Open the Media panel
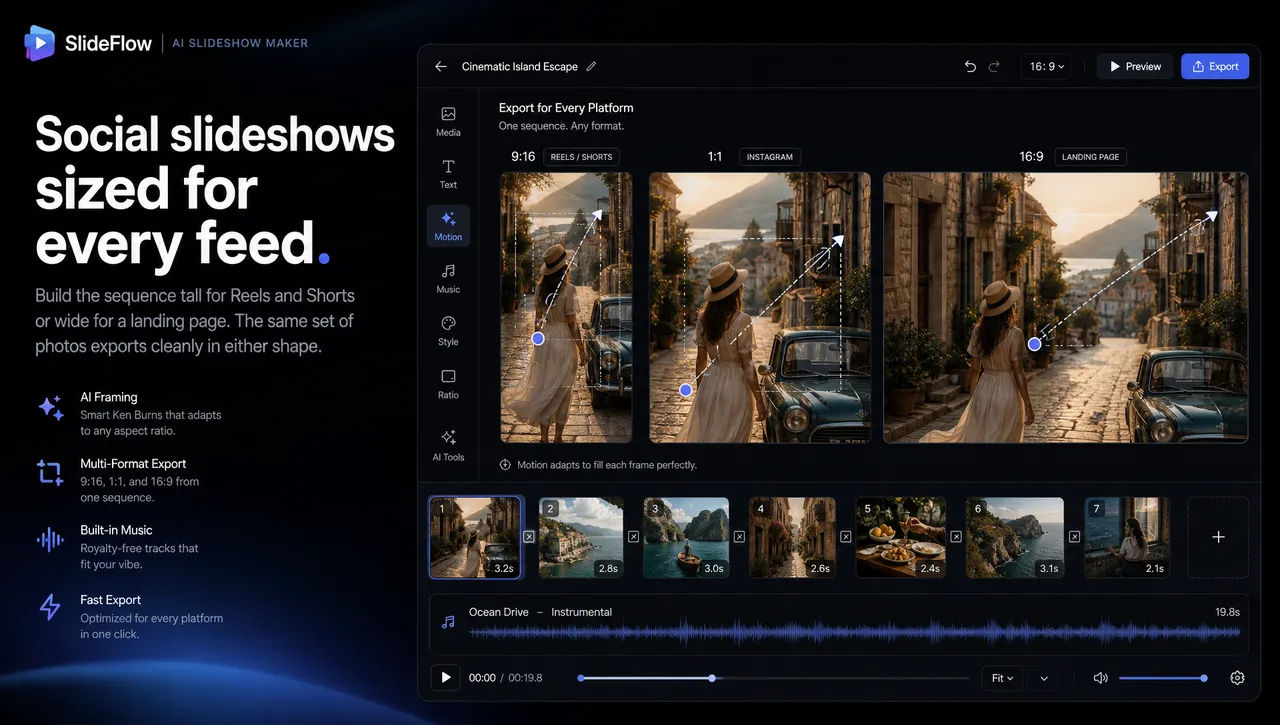This screenshot has width=1280, height=725. pos(448,121)
